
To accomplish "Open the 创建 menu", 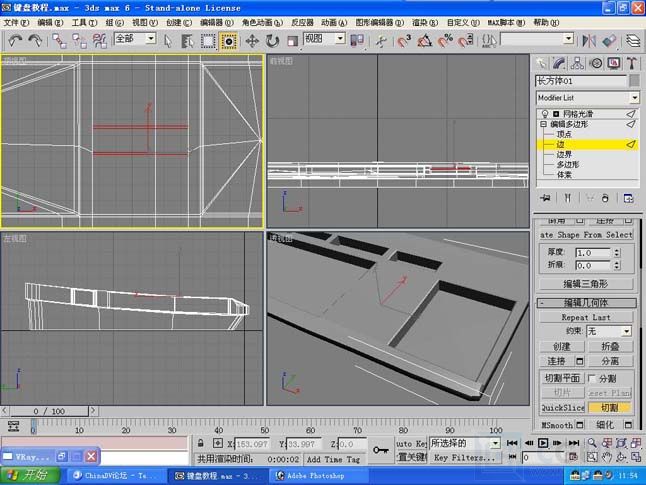I will click(x=179, y=22).
